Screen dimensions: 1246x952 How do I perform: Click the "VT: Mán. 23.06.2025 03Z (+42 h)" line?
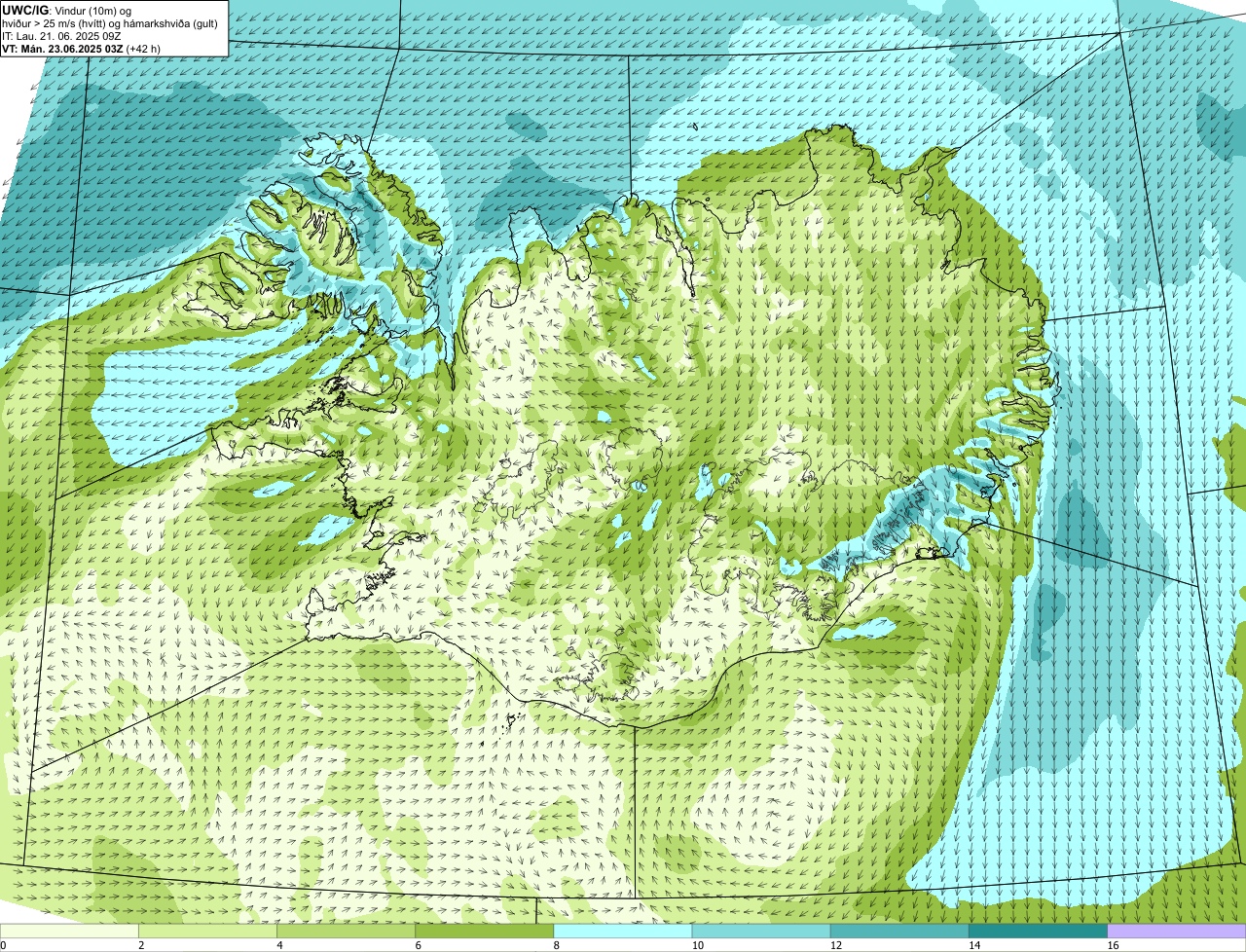[x=81, y=48]
